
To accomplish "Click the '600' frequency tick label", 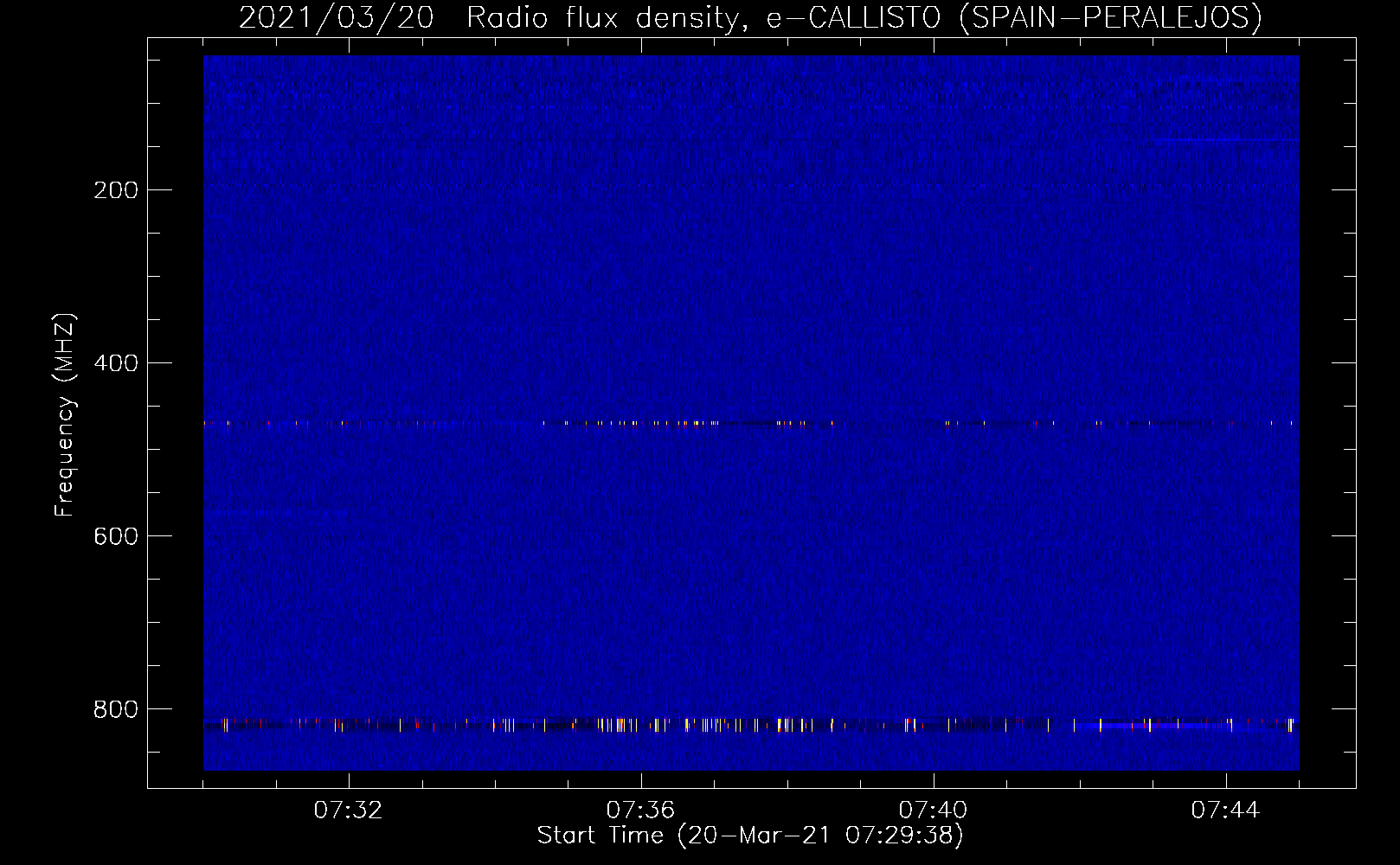I will click(116, 536).
